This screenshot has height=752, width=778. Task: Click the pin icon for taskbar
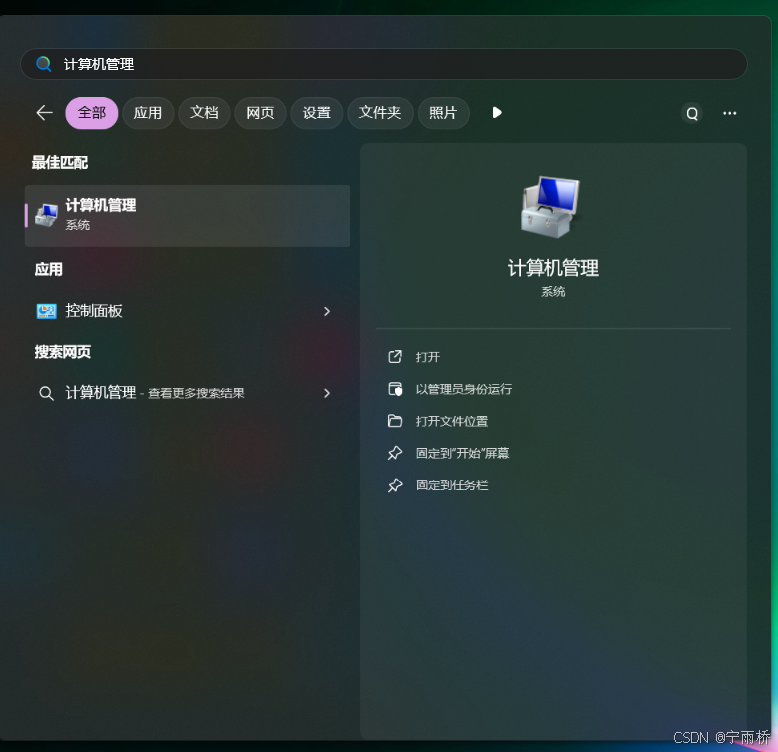(x=395, y=485)
